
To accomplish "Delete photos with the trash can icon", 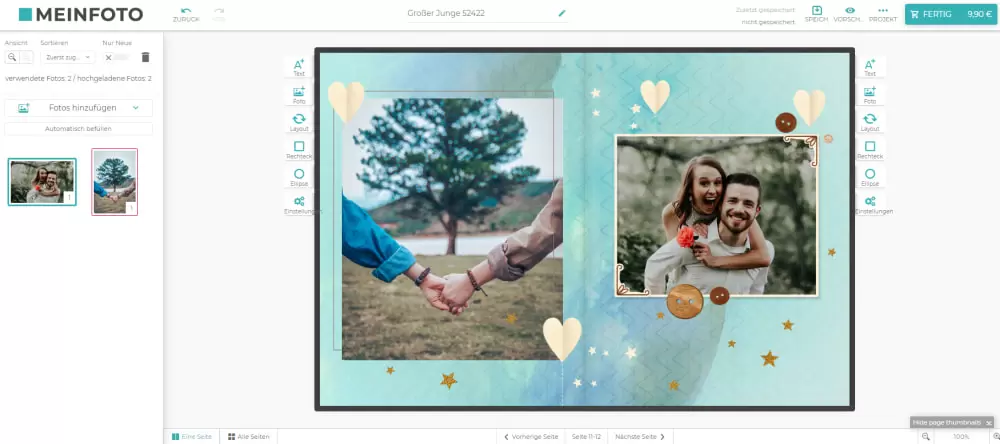I will pyautogui.click(x=145, y=58).
